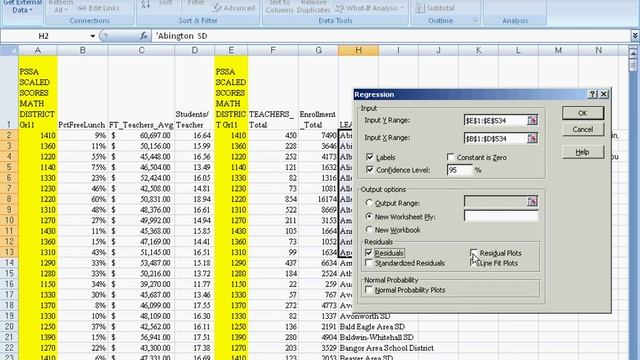The height and width of the screenshot is (360, 640).
Task: Close the Regression dialog
Action: click(604, 94)
